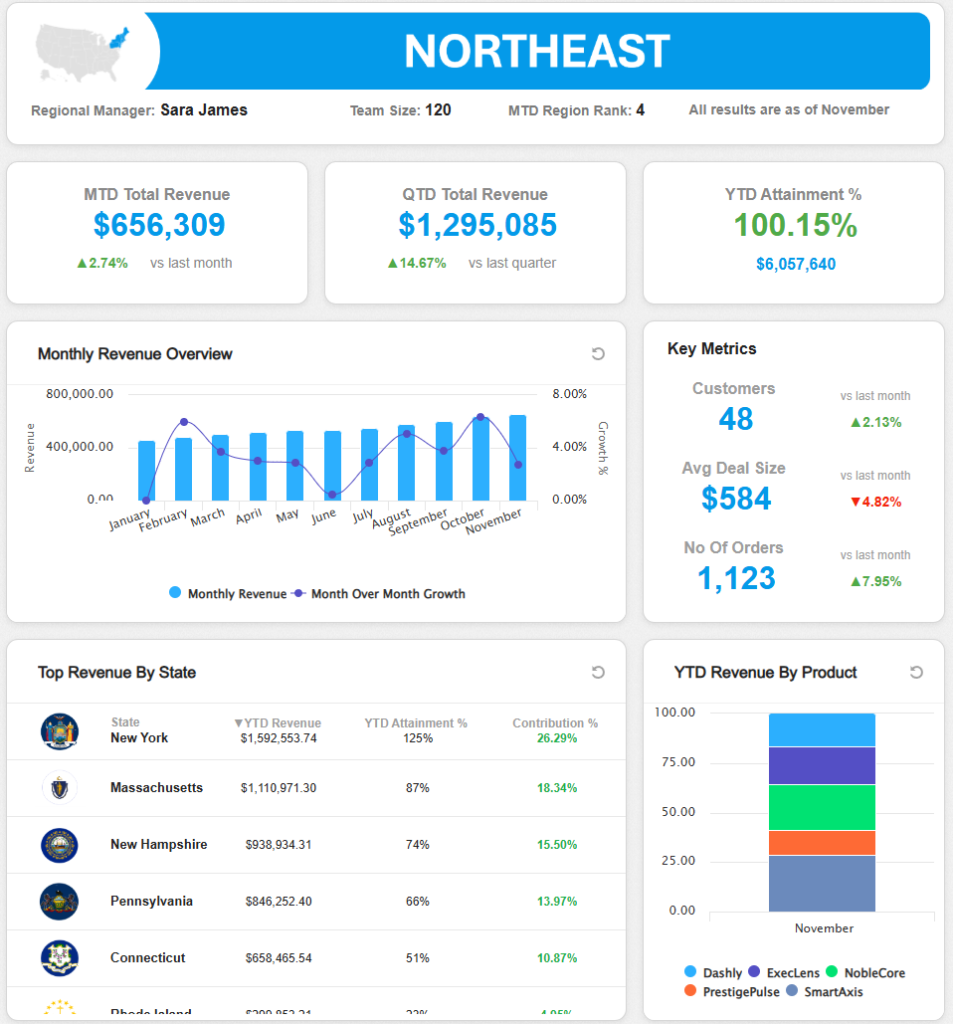
Task: Reset the YTD Revenue By Product chart
Action: coord(916,673)
